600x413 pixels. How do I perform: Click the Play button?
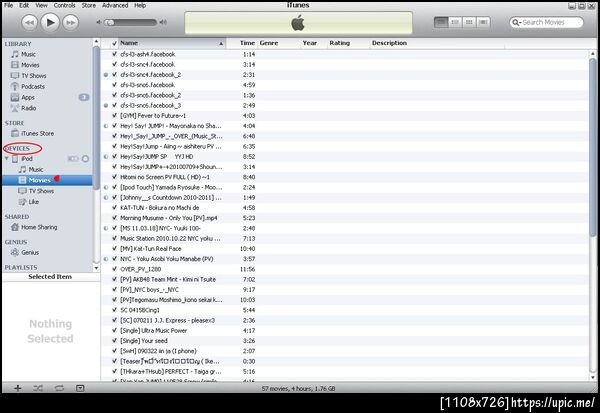click(50, 22)
